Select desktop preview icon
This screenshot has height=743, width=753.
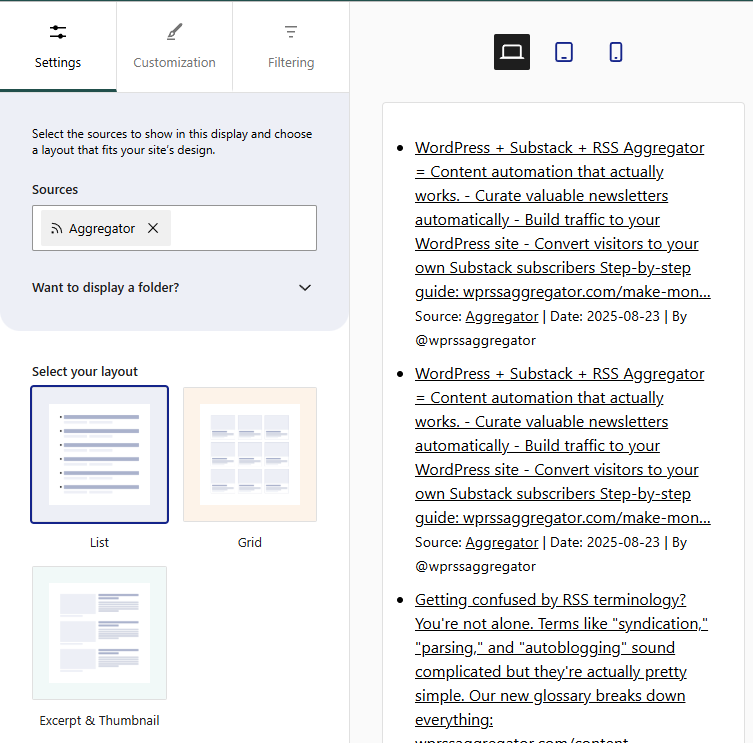pyautogui.click(x=511, y=52)
